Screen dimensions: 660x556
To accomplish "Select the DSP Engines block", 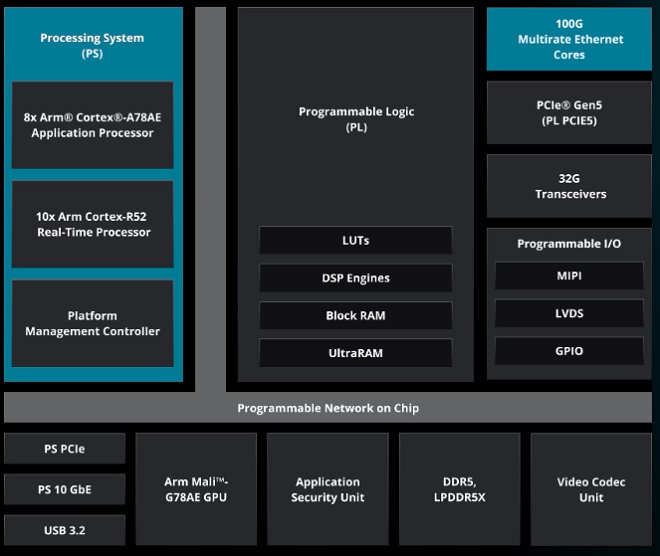I will [356, 278].
